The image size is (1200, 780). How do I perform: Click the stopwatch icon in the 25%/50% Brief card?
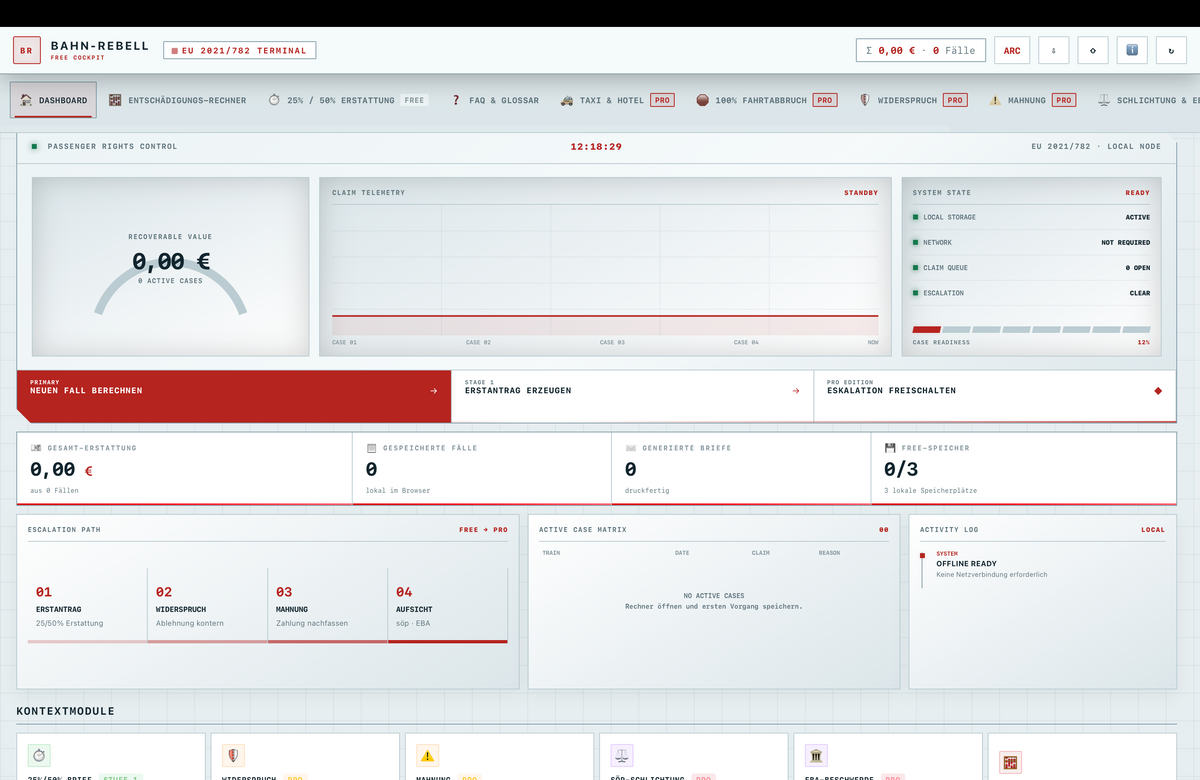tap(39, 756)
